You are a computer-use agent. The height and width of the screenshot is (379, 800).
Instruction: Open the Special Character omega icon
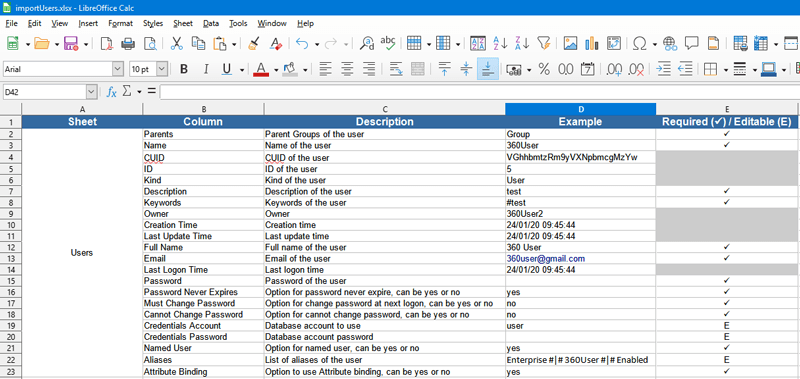pyautogui.click(x=639, y=44)
